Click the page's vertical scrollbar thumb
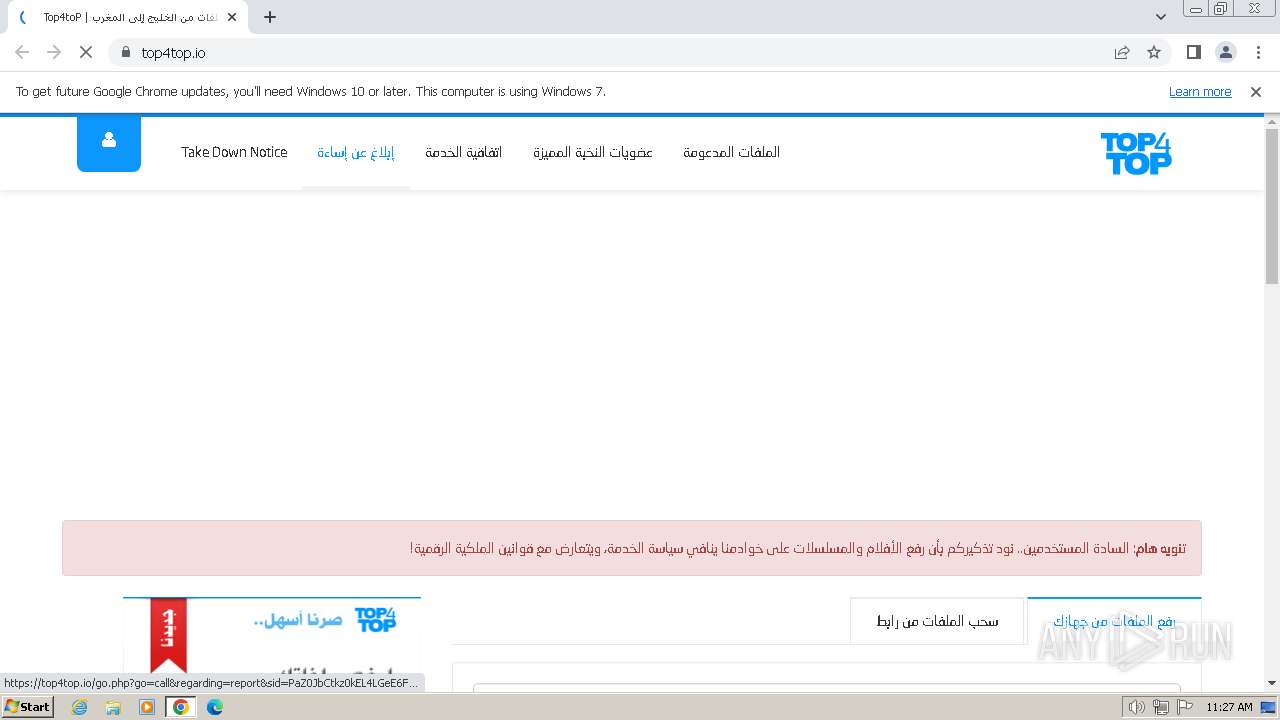The height and width of the screenshot is (720, 1280). click(x=1272, y=205)
